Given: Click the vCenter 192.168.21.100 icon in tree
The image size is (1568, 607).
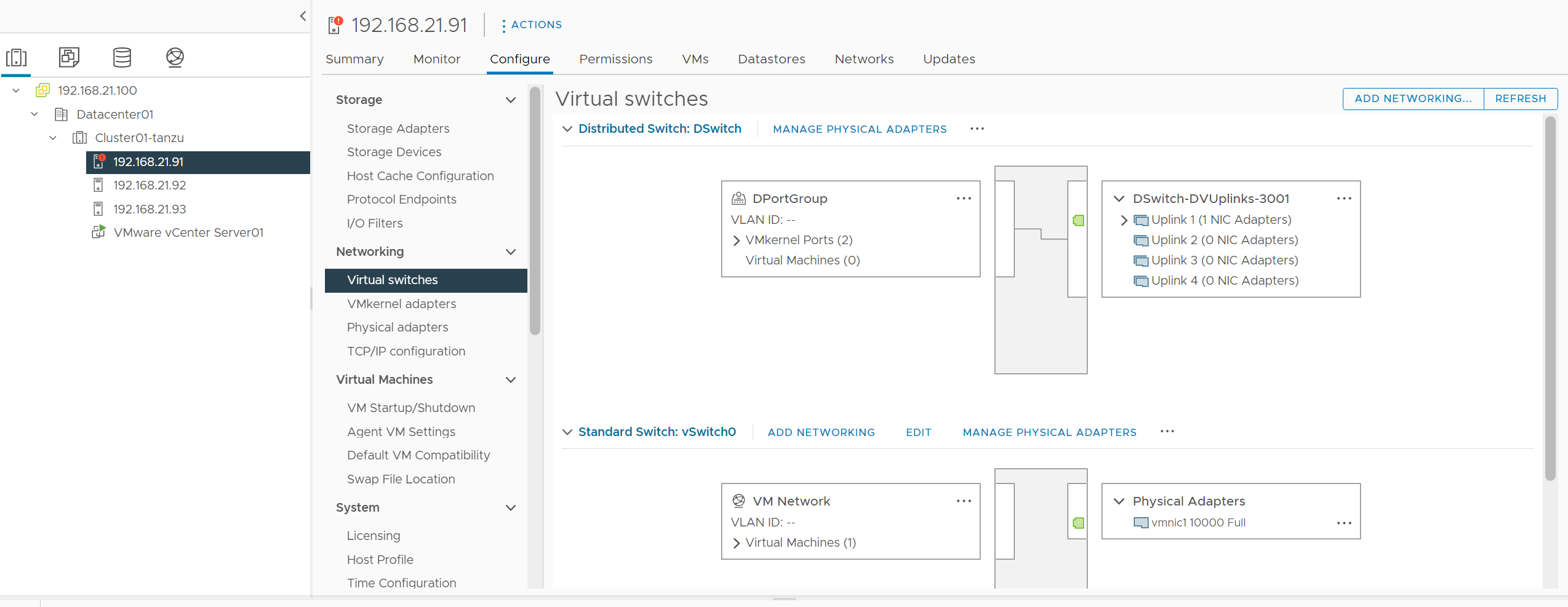Looking at the screenshot, I should coord(42,90).
